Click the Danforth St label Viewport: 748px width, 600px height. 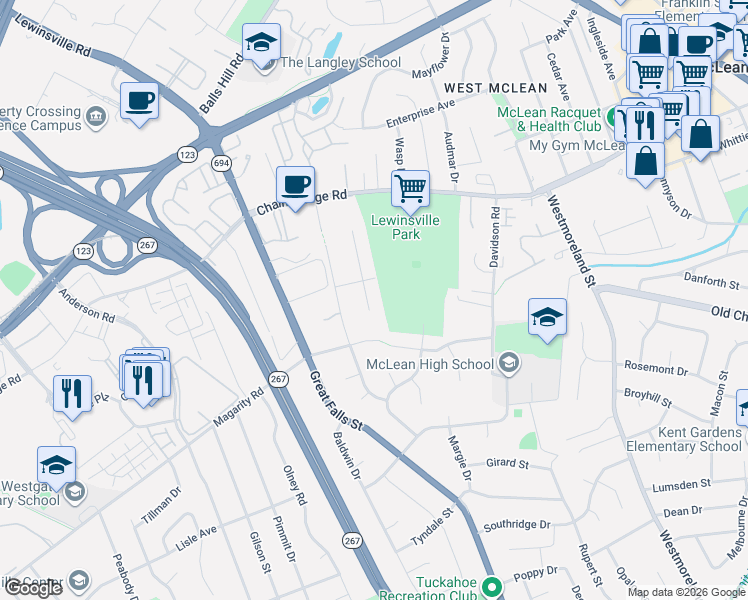point(711,280)
